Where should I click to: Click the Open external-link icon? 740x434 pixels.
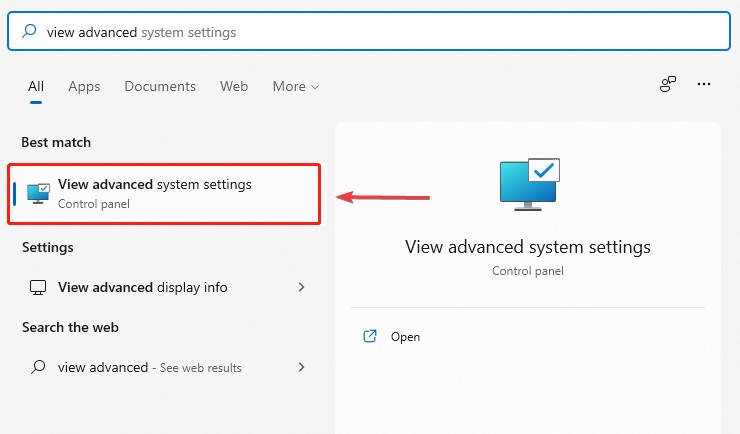[370, 336]
